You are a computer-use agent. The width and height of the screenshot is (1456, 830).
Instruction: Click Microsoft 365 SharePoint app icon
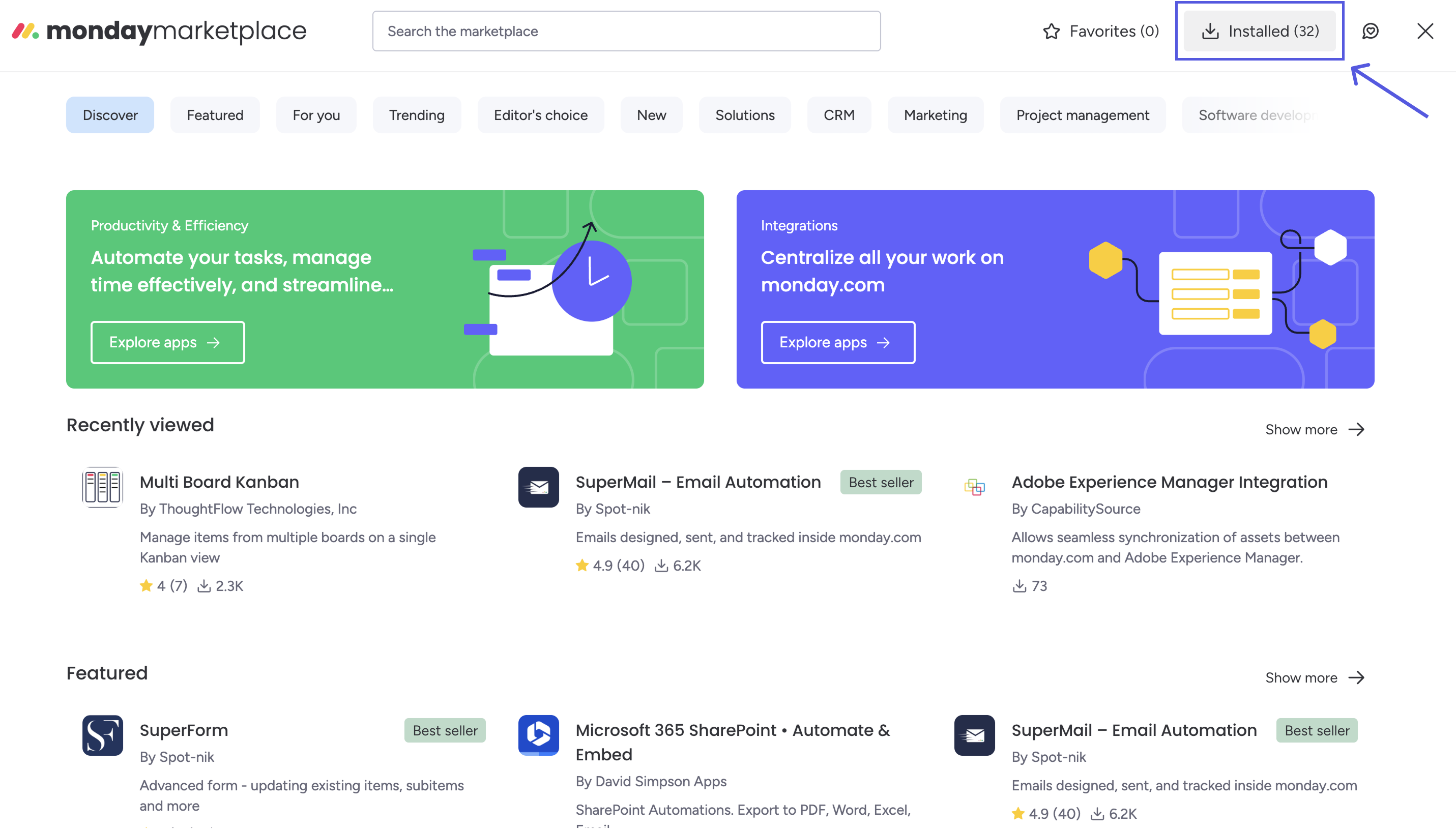coord(538,735)
